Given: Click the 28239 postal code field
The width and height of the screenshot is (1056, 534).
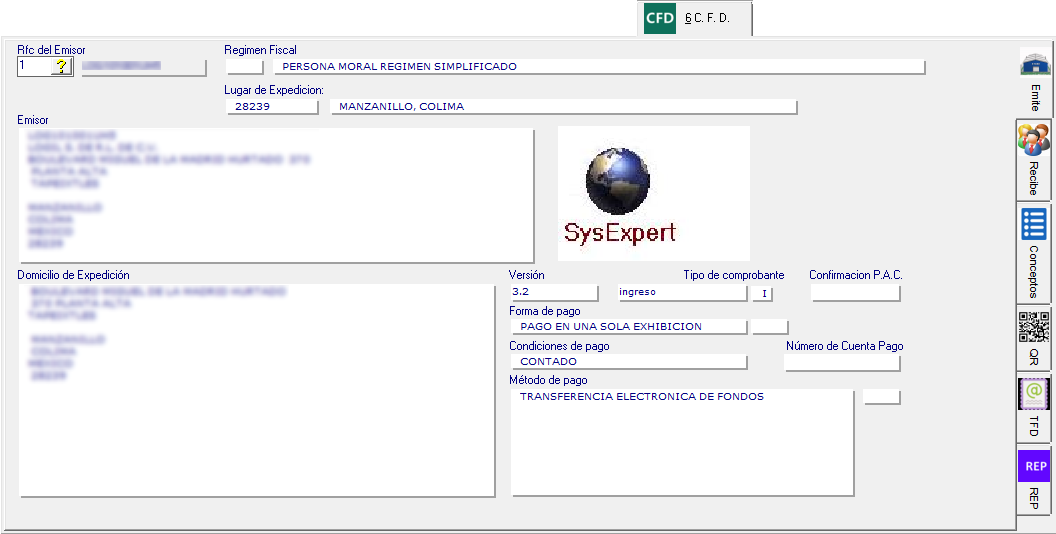Looking at the screenshot, I should click(x=272, y=107).
